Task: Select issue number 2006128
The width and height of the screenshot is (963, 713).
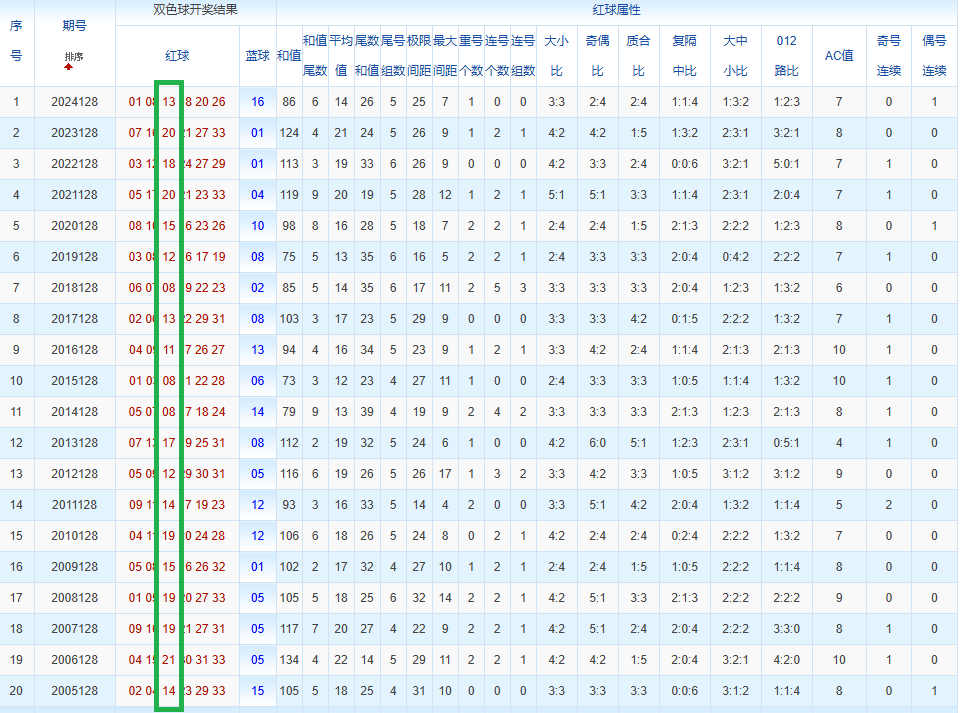Action: [x=74, y=660]
